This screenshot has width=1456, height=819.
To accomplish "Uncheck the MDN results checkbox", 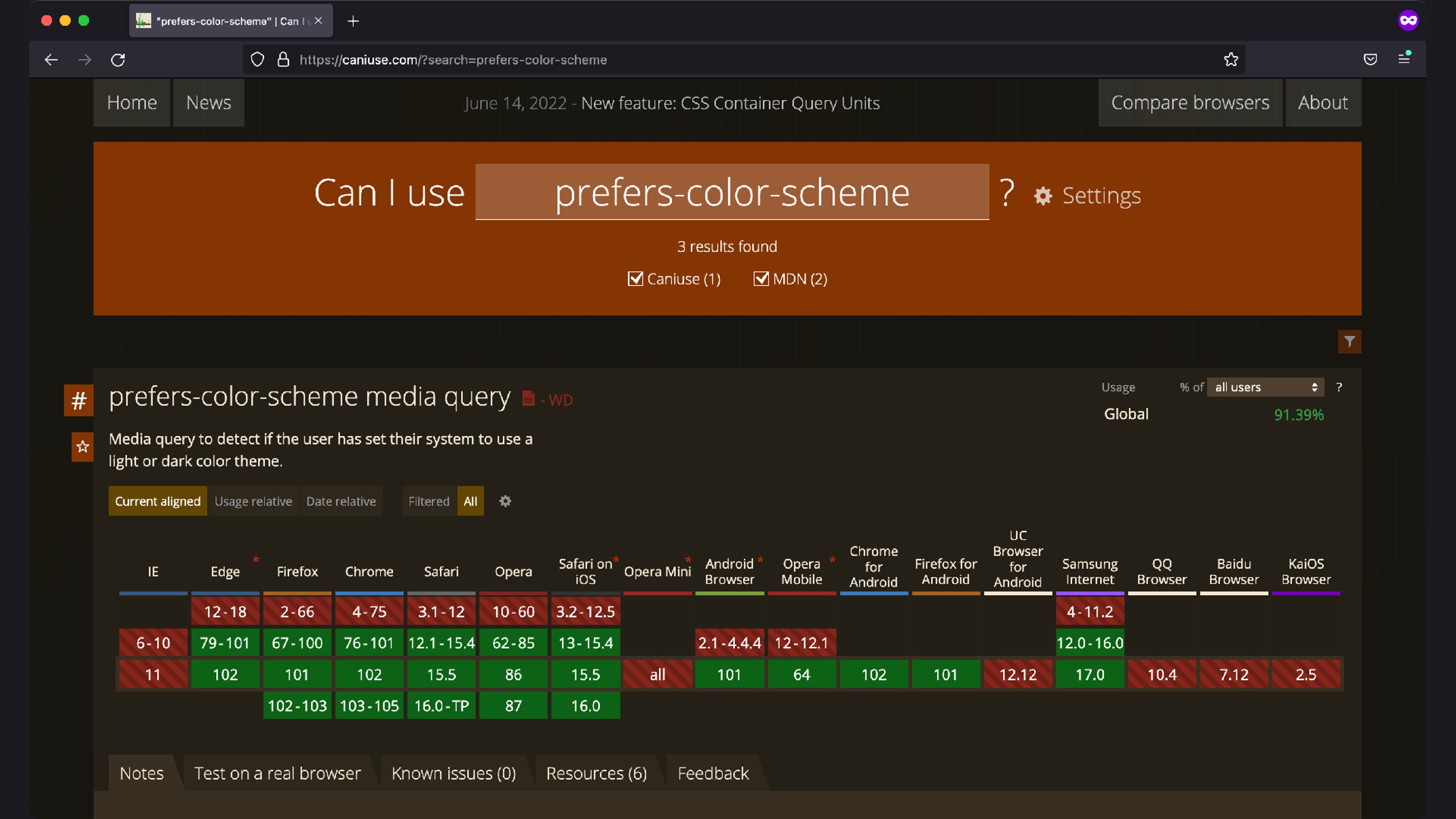I will tap(761, 279).
